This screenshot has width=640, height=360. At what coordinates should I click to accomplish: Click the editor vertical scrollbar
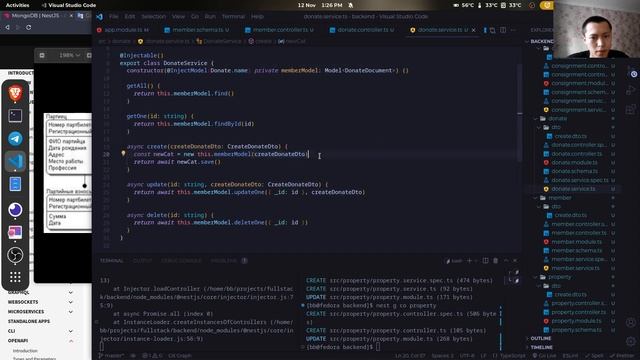pos(520,114)
